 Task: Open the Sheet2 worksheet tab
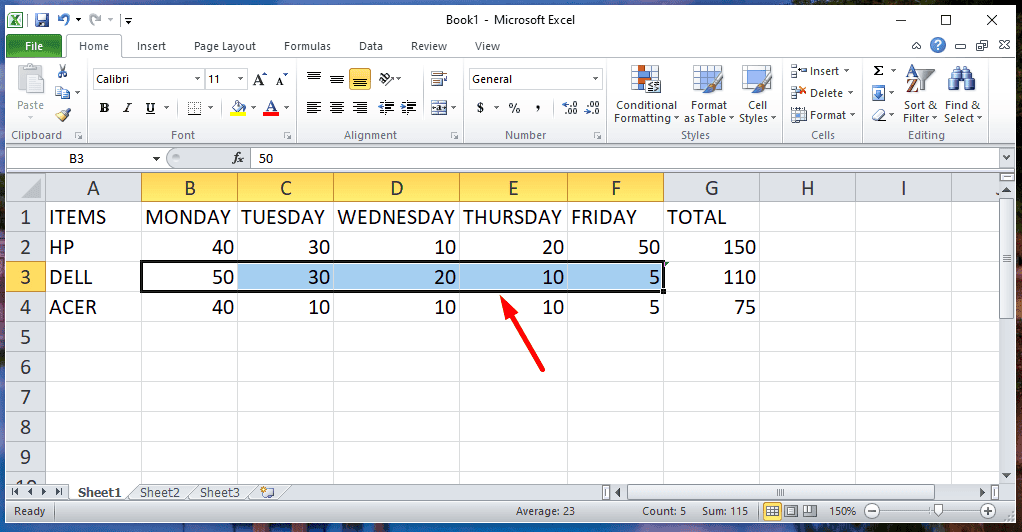[159, 492]
